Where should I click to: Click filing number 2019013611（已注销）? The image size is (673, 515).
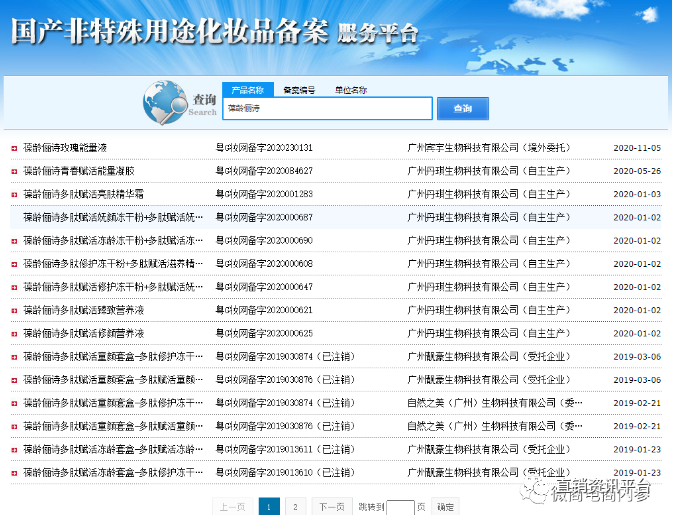tap(285, 449)
